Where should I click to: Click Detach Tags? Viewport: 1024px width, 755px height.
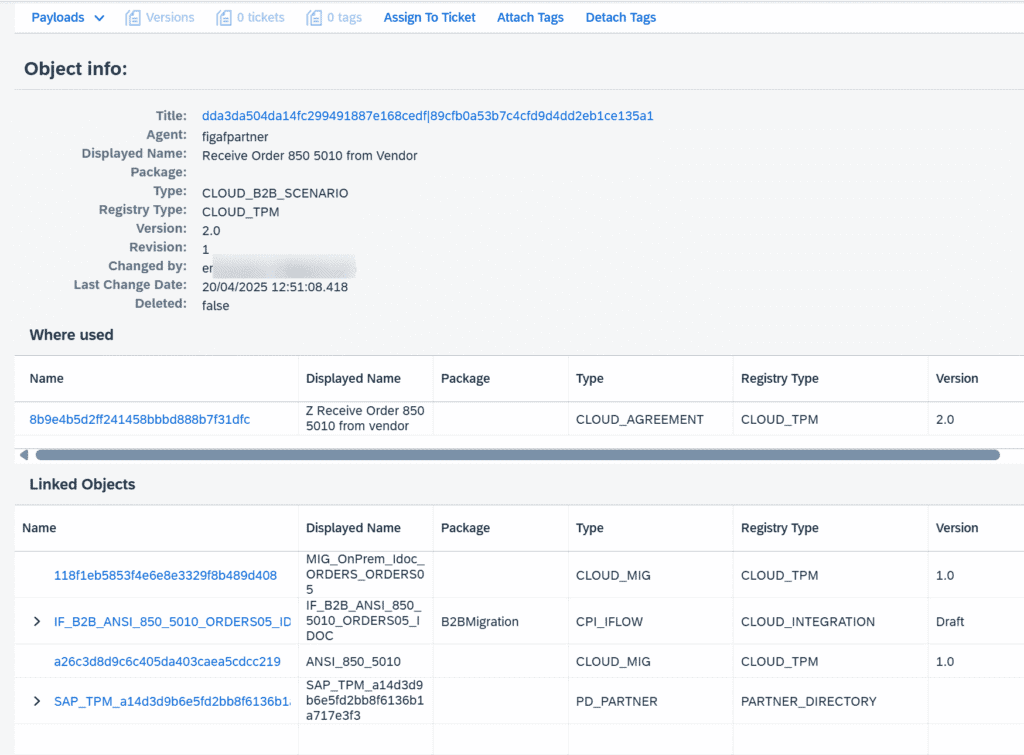pyautogui.click(x=620, y=18)
